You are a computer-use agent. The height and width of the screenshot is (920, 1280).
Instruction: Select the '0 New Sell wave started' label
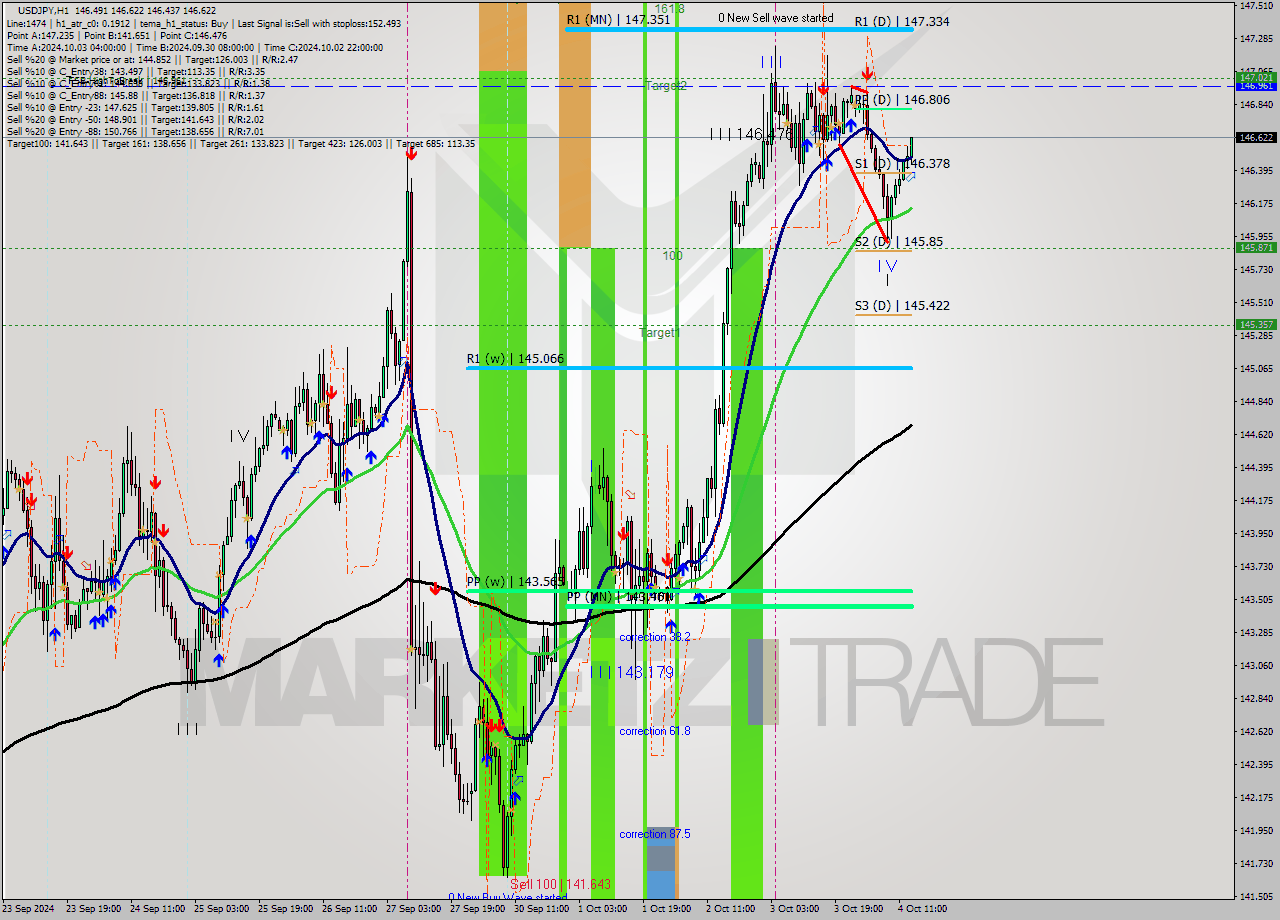776,18
